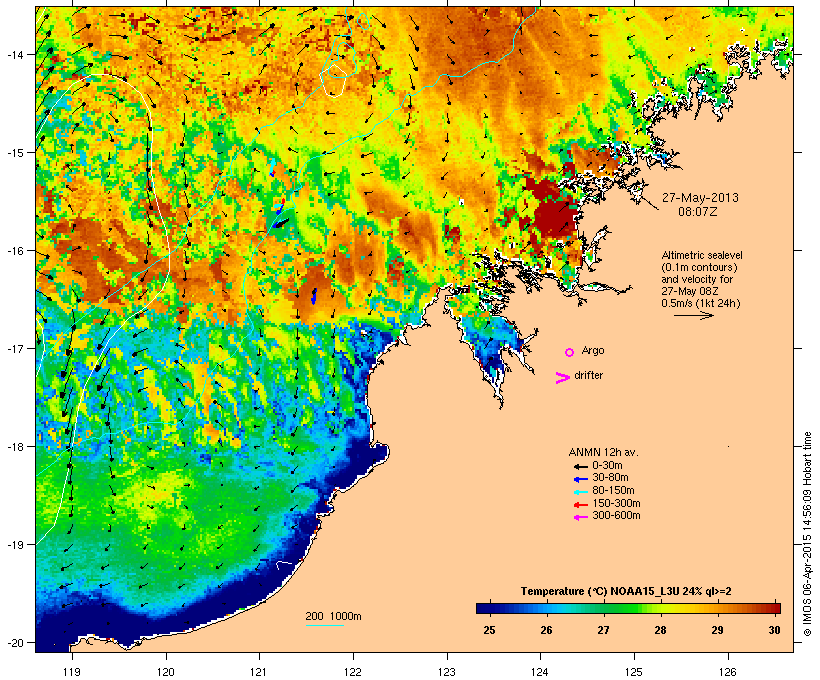
Task: Click the '0-30m' depth label
Action: (607, 466)
